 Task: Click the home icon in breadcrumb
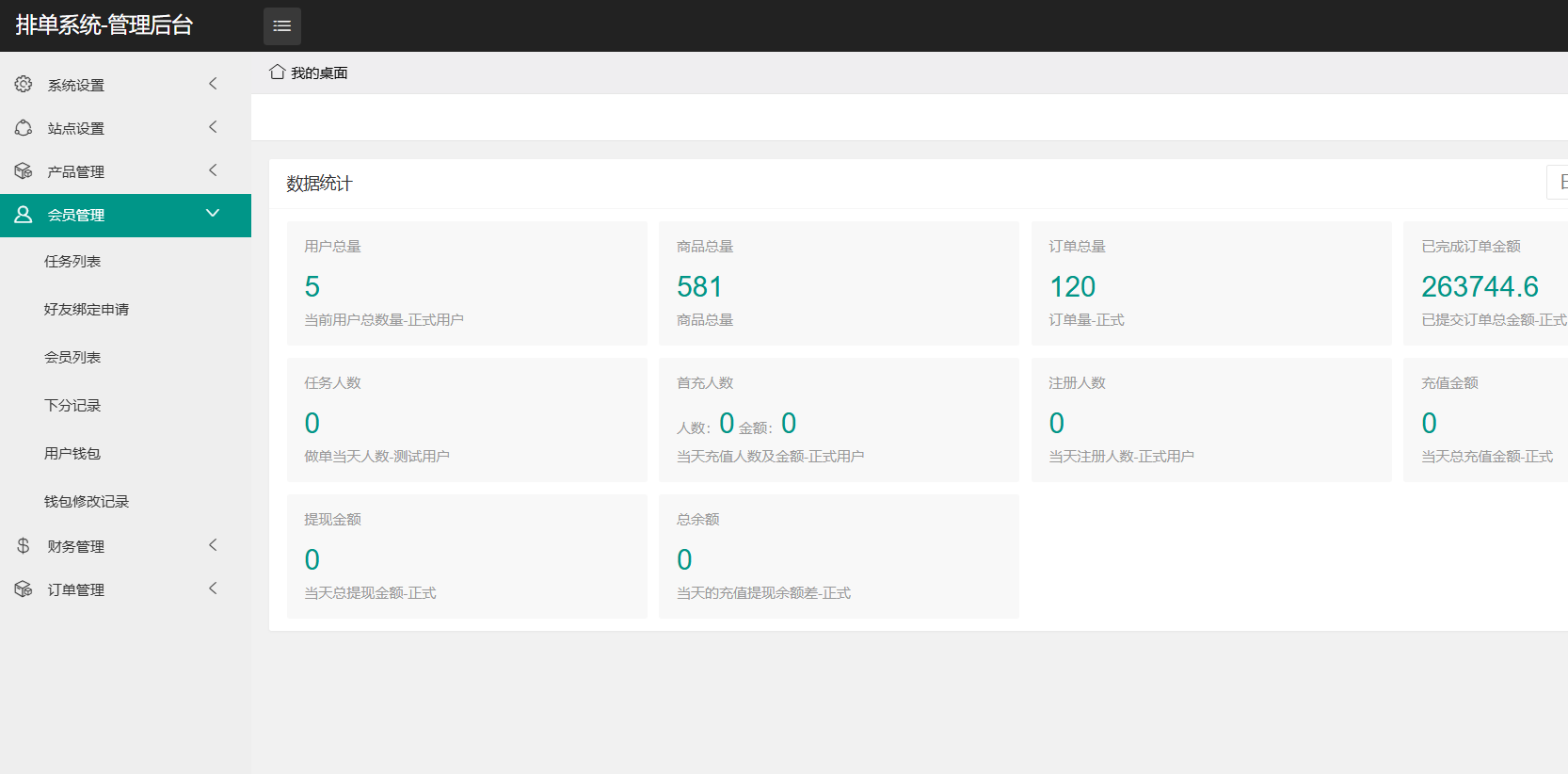[x=277, y=73]
